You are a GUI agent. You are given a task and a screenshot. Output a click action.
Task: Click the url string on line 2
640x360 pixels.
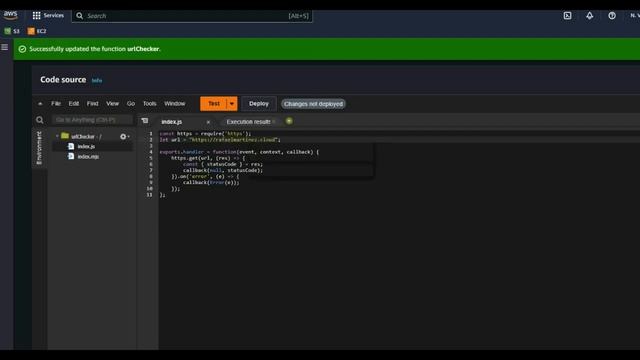[233, 140]
